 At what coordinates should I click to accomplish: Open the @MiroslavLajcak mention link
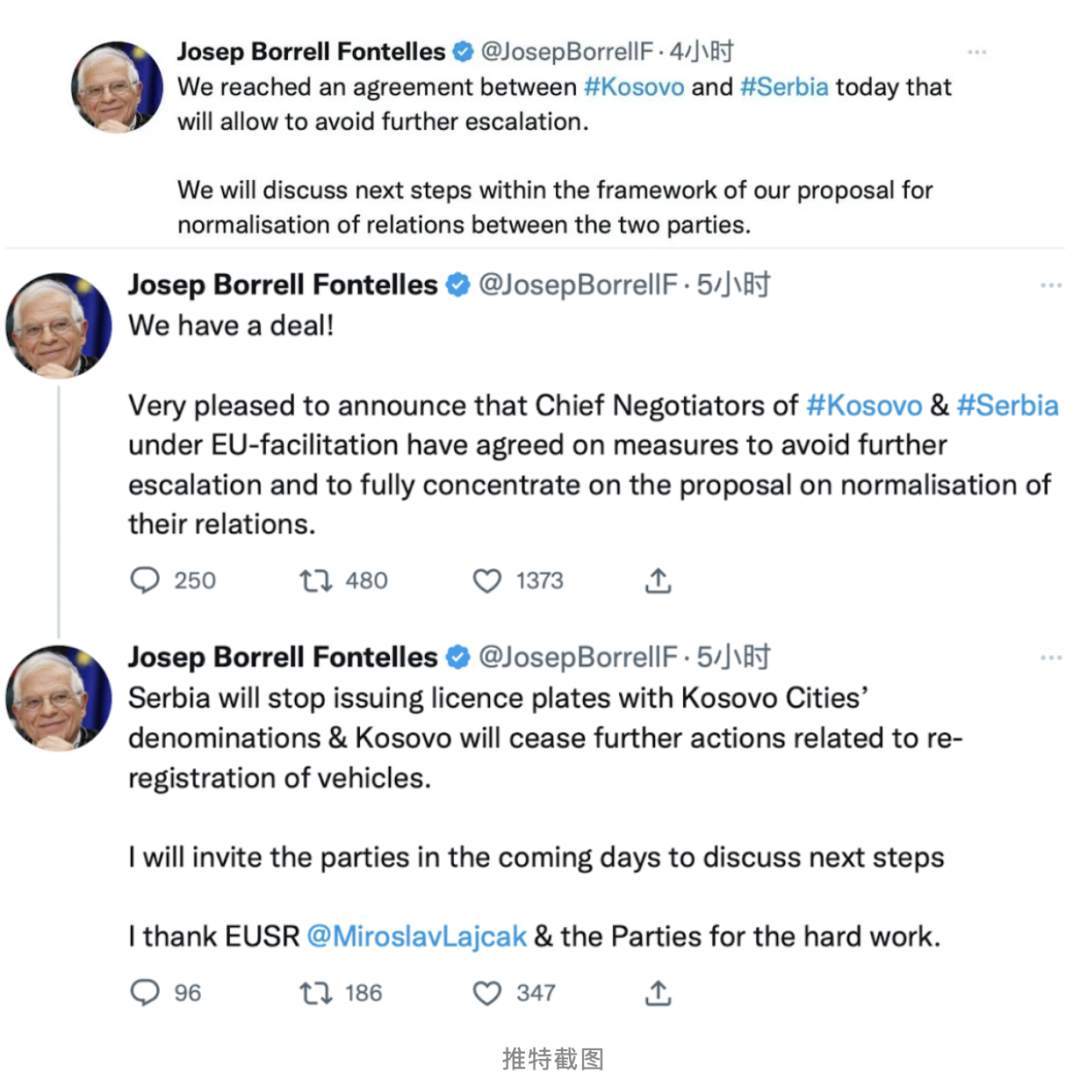[416, 937]
